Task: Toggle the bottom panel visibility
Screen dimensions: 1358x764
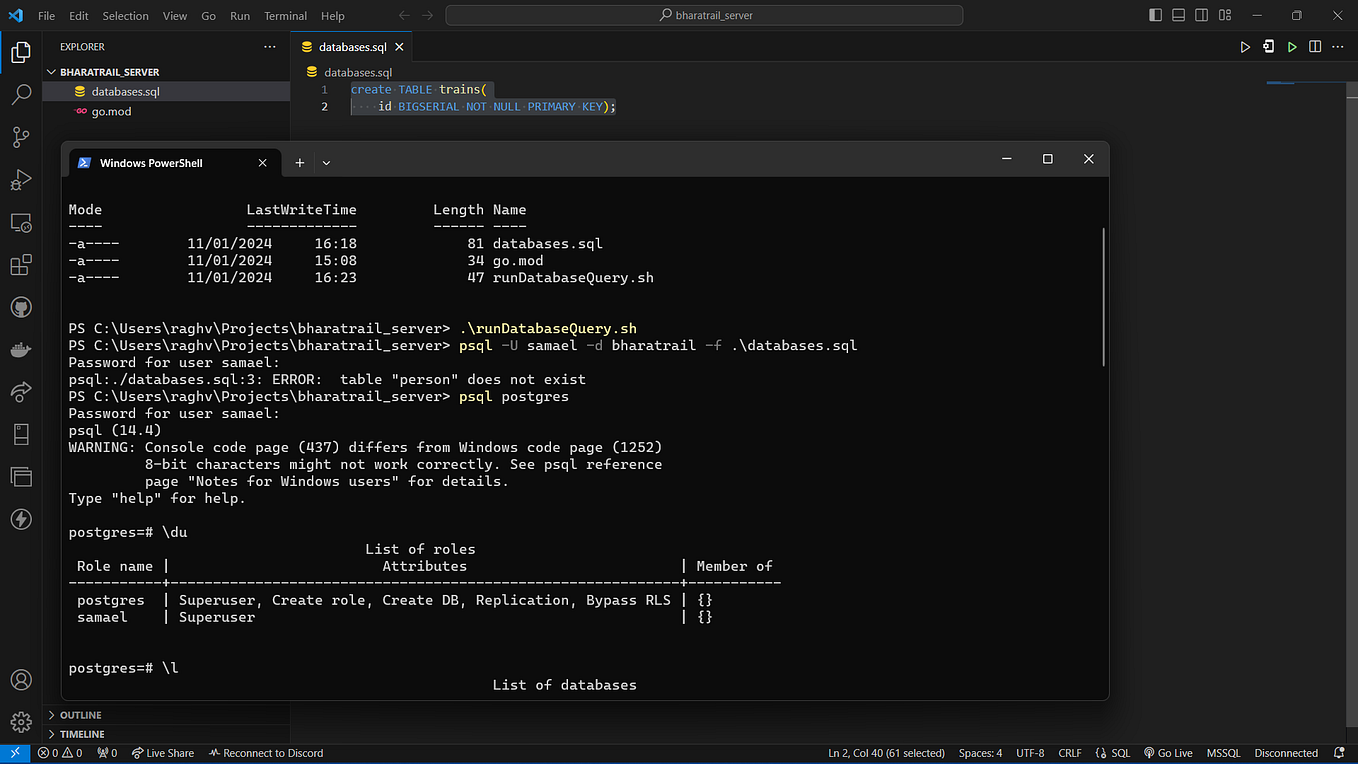Action: (x=1179, y=15)
